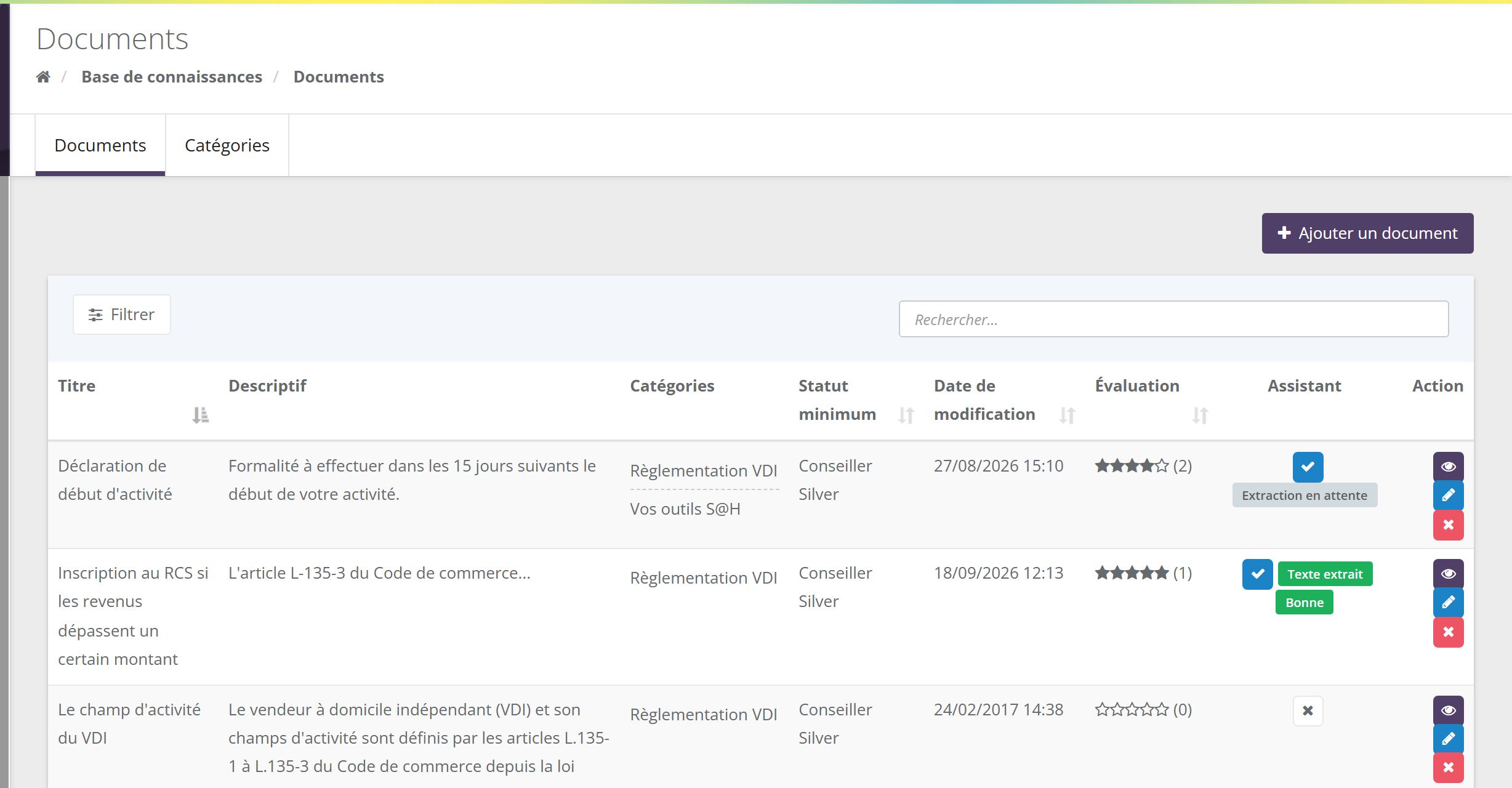Screen dimensions: 1512x788
Task: Delete the Inscription au RCS document
Action: (x=1448, y=632)
